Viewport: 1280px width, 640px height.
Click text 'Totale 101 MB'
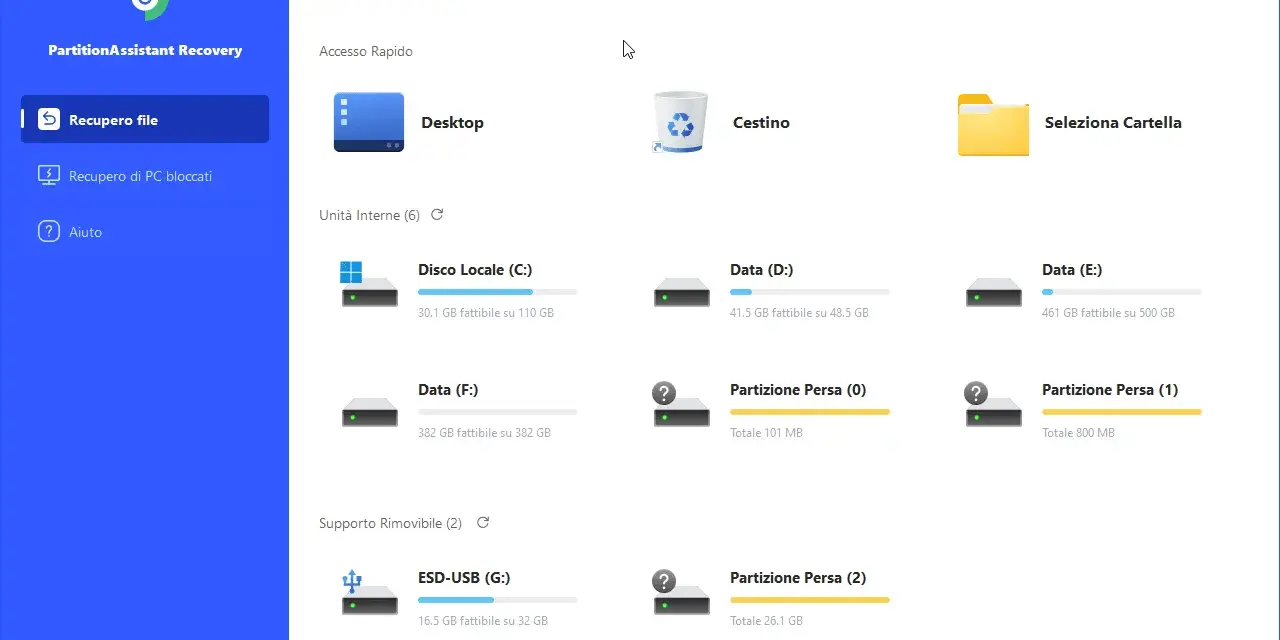766,433
